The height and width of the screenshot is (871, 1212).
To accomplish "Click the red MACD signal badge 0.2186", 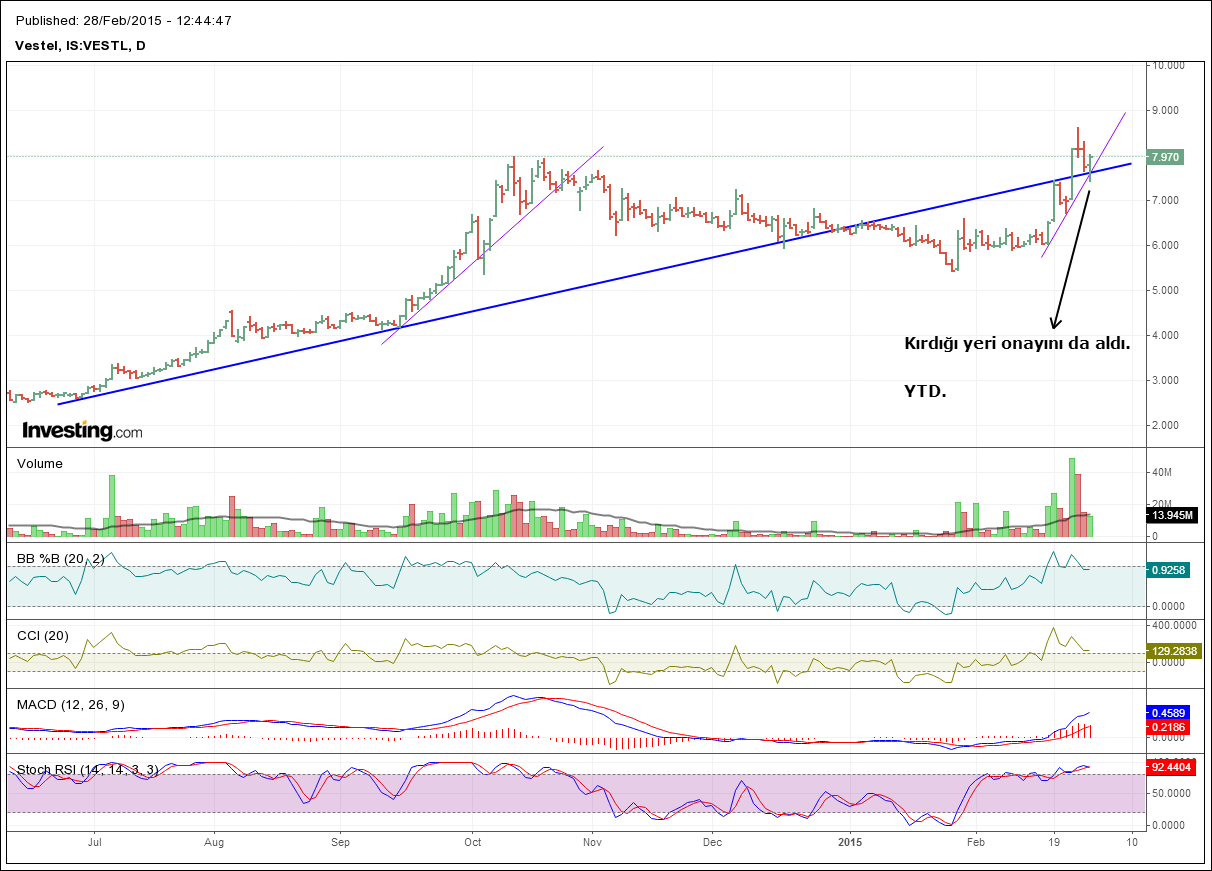I will point(1166,727).
